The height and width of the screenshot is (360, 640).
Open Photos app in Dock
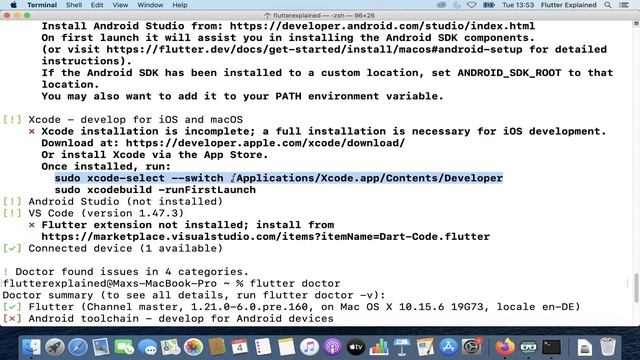click(x=193, y=347)
